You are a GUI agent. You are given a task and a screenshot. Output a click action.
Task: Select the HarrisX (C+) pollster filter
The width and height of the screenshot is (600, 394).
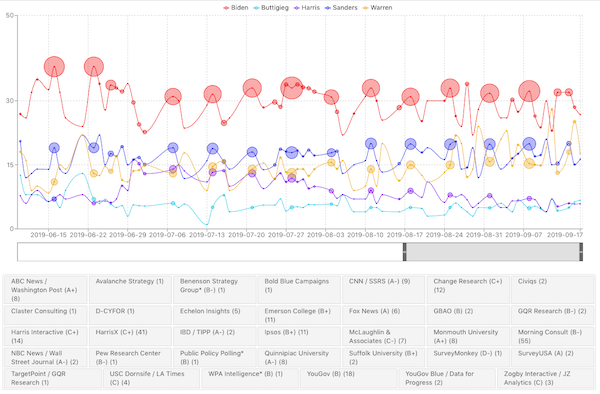click(x=130, y=336)
